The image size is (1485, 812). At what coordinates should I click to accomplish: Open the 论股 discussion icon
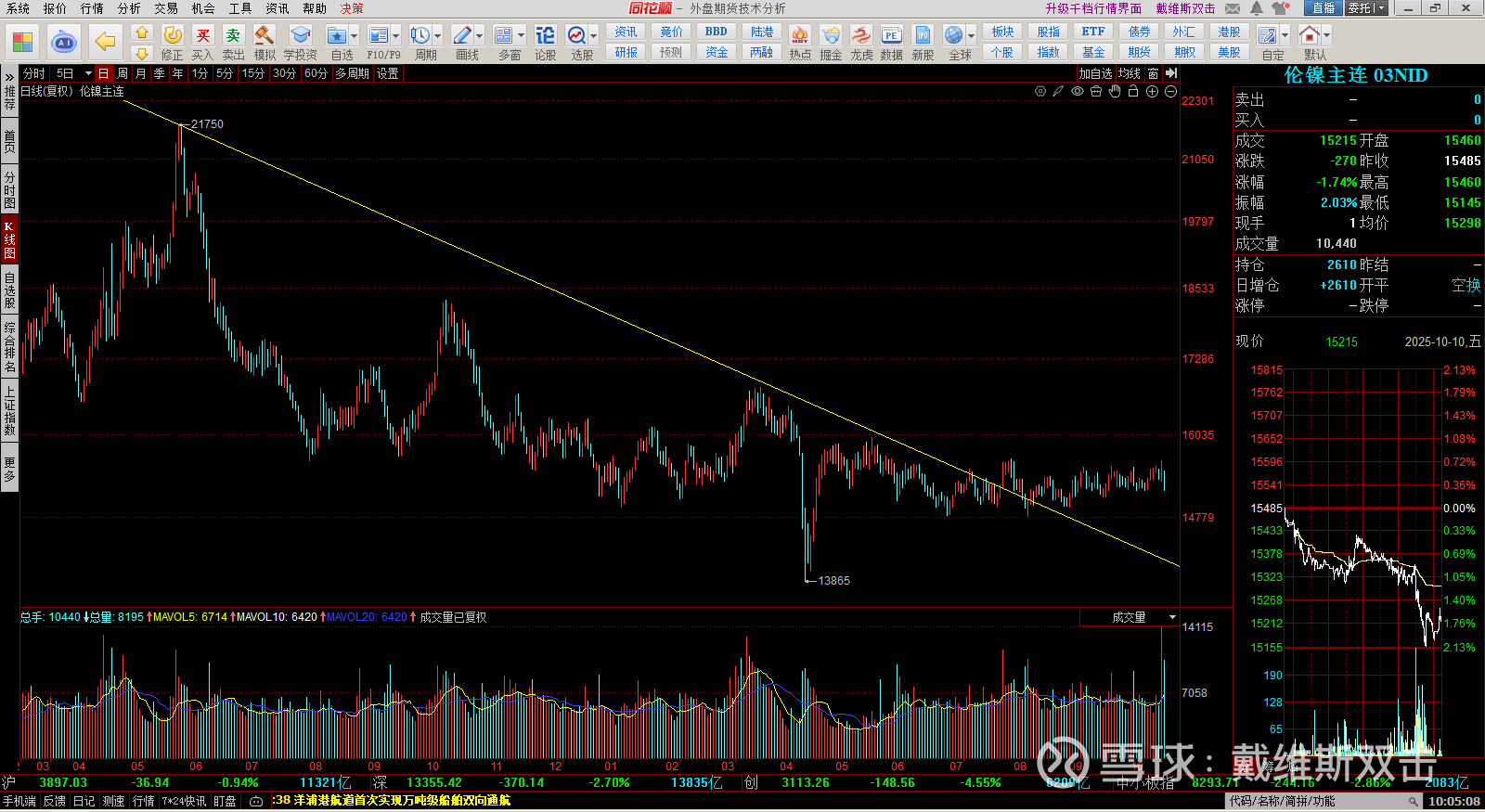coord(546,43)
